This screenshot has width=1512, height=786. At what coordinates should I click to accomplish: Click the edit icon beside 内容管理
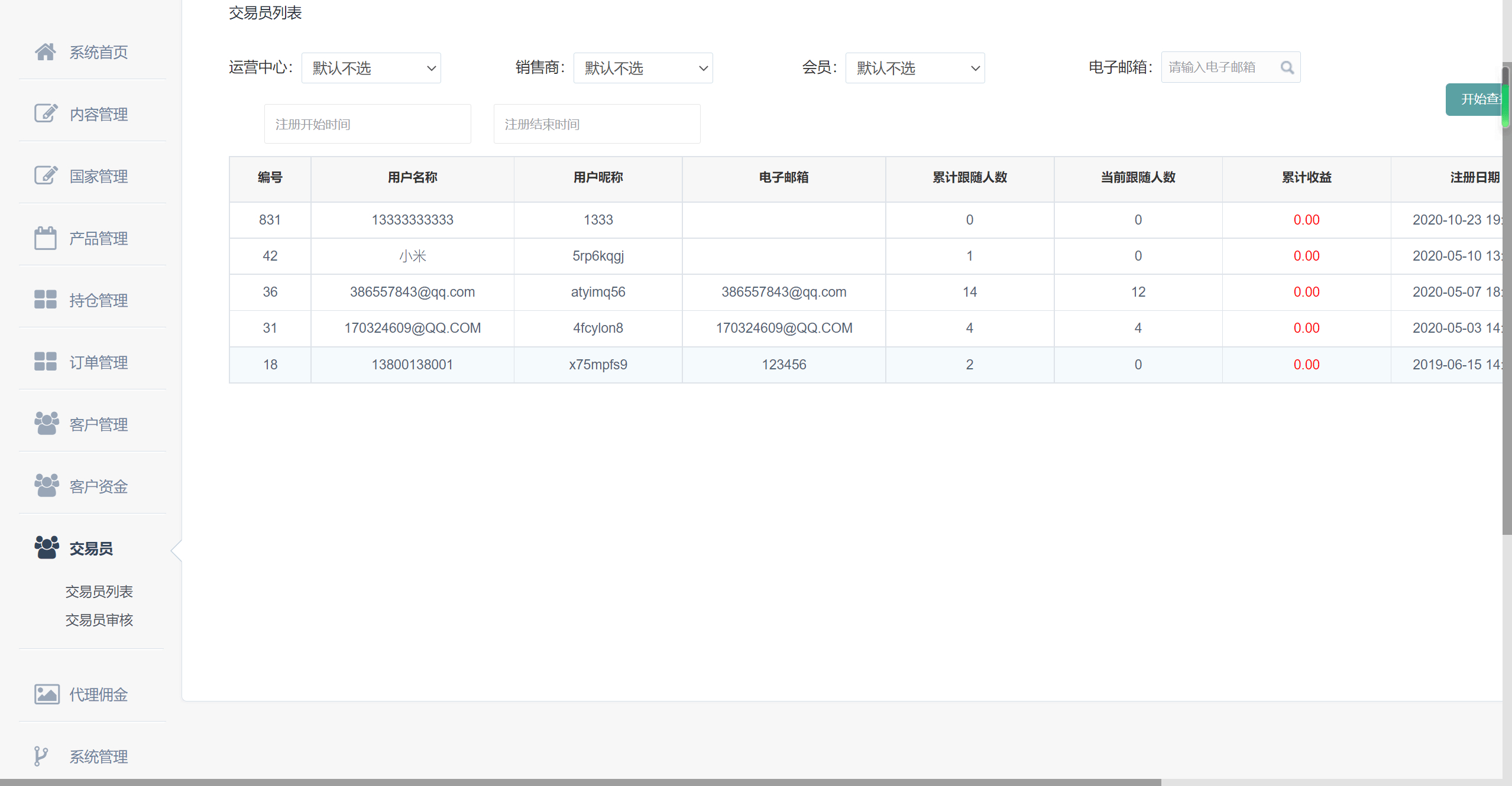point(45,113)
